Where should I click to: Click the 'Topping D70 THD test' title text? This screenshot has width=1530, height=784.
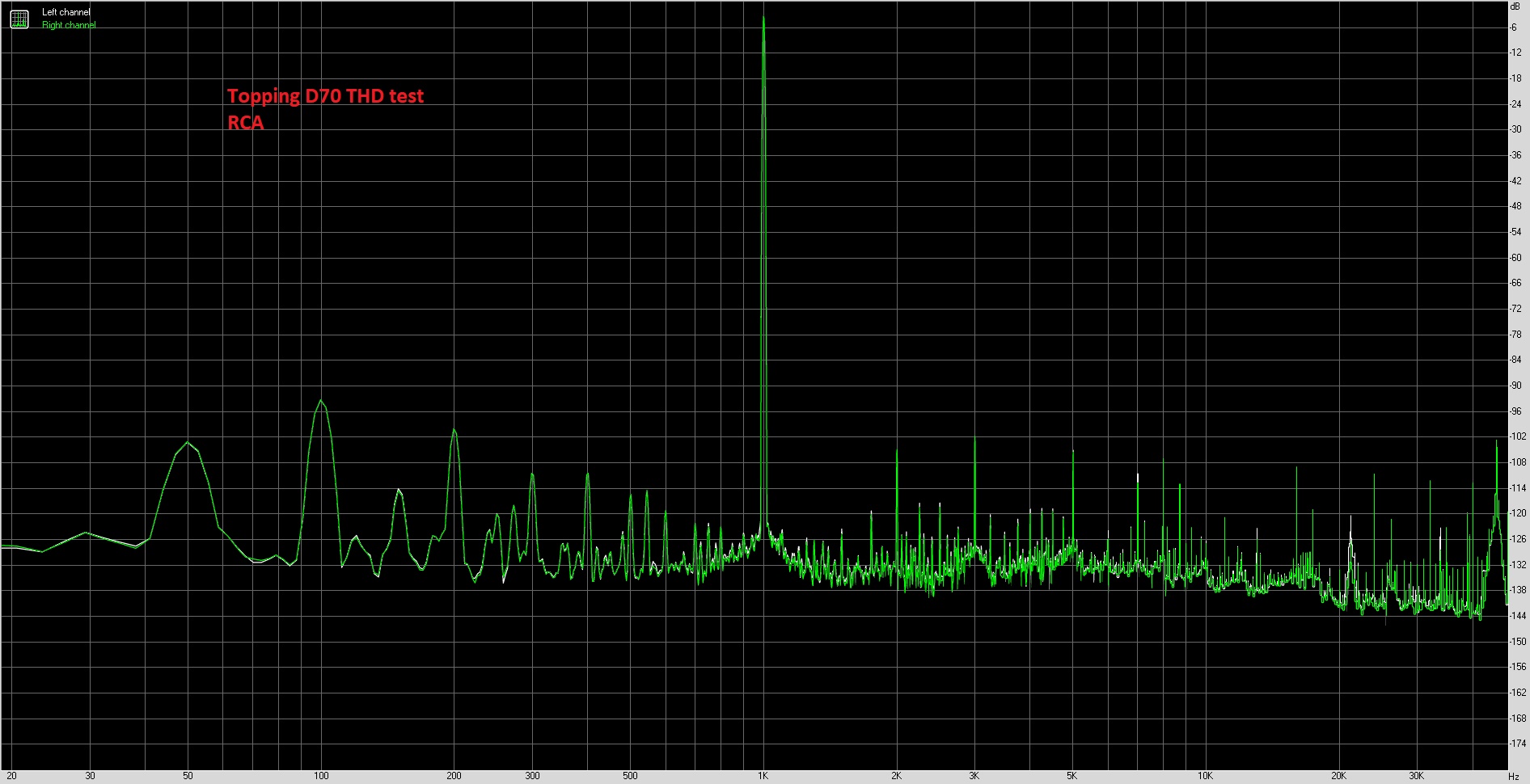pyautogui.click(x=325, y=96)
